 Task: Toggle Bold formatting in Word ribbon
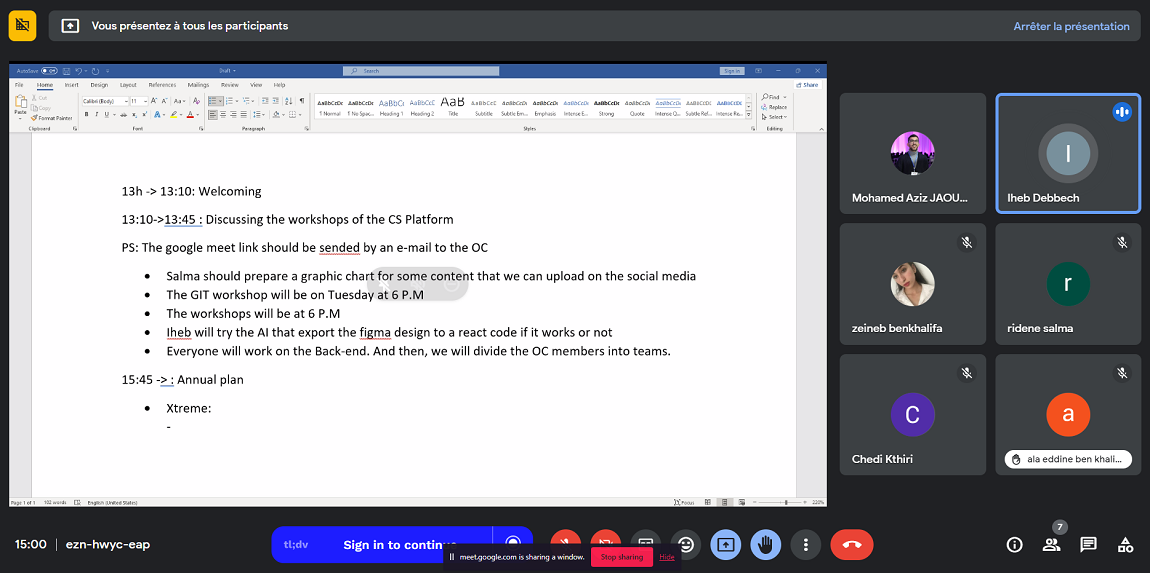87,114
